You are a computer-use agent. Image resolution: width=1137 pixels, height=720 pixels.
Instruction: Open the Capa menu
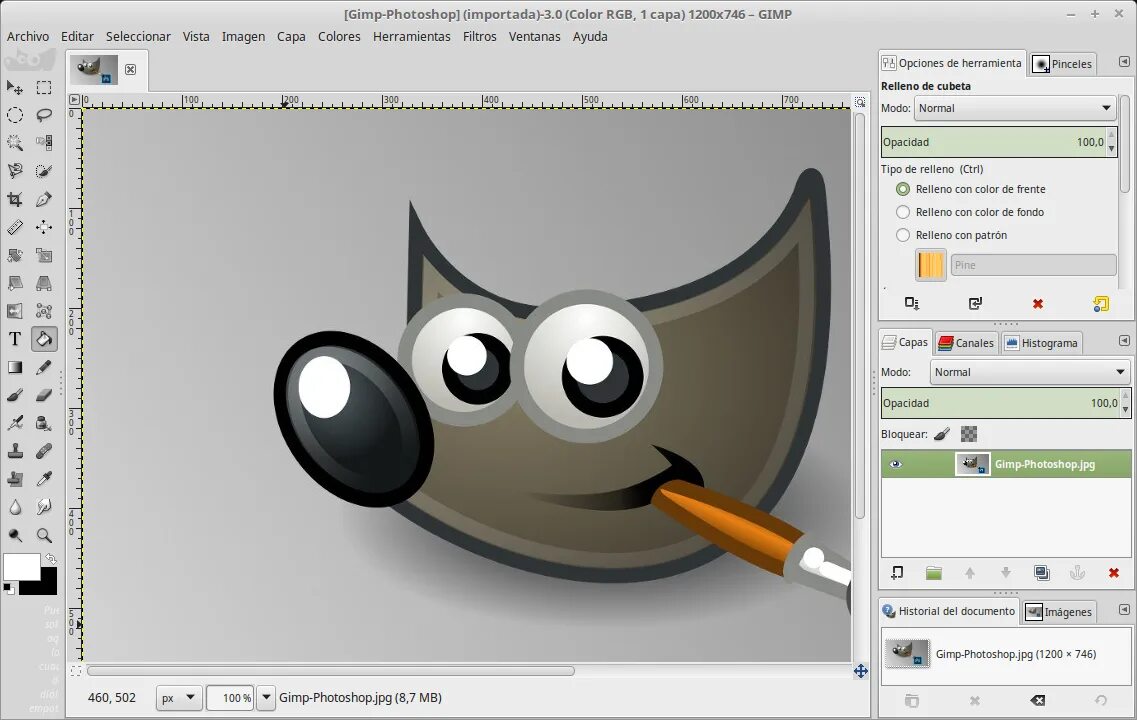tap(291, 36)
